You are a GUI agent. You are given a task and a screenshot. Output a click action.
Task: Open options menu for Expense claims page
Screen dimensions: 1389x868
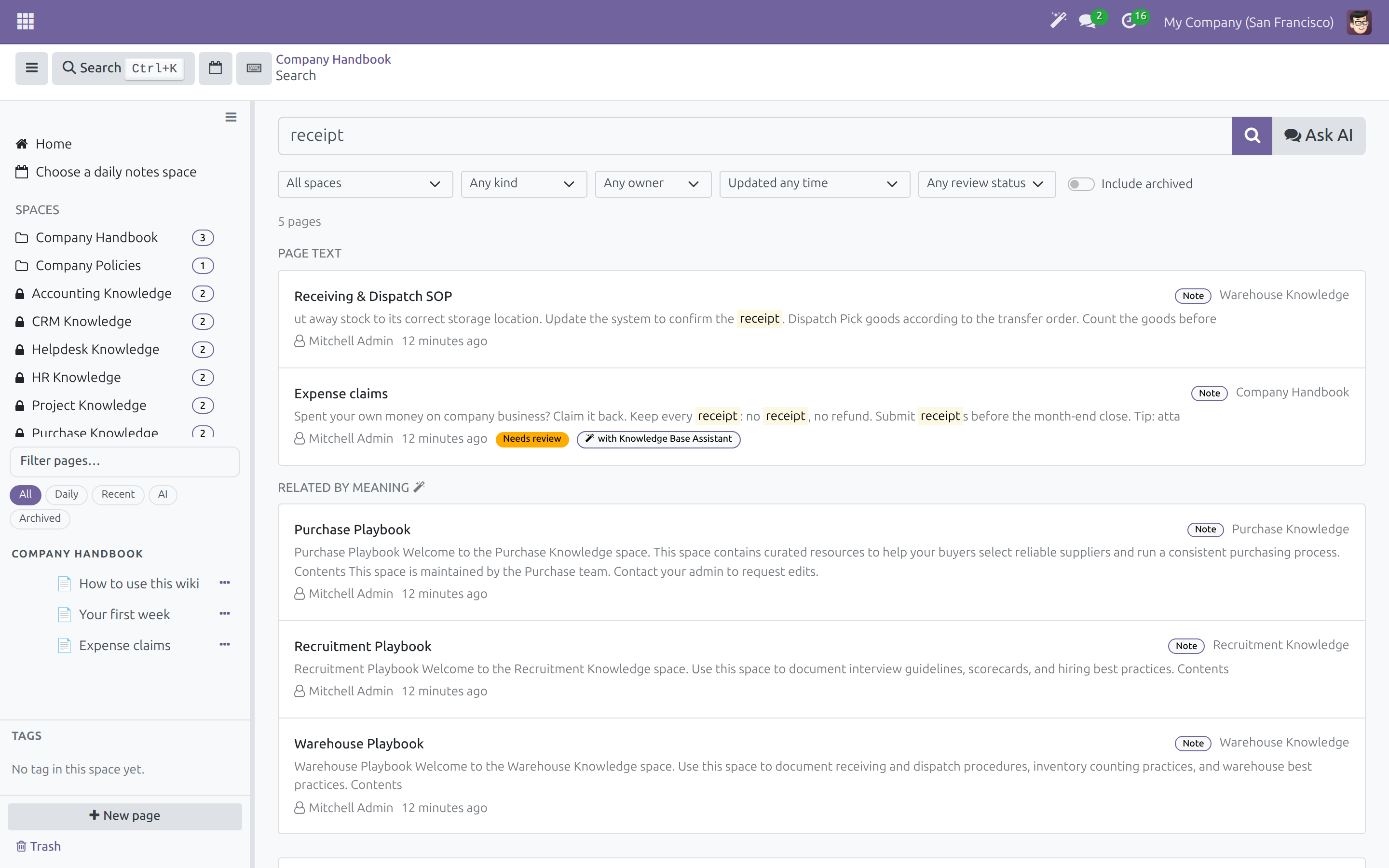(x=224, y=645)
